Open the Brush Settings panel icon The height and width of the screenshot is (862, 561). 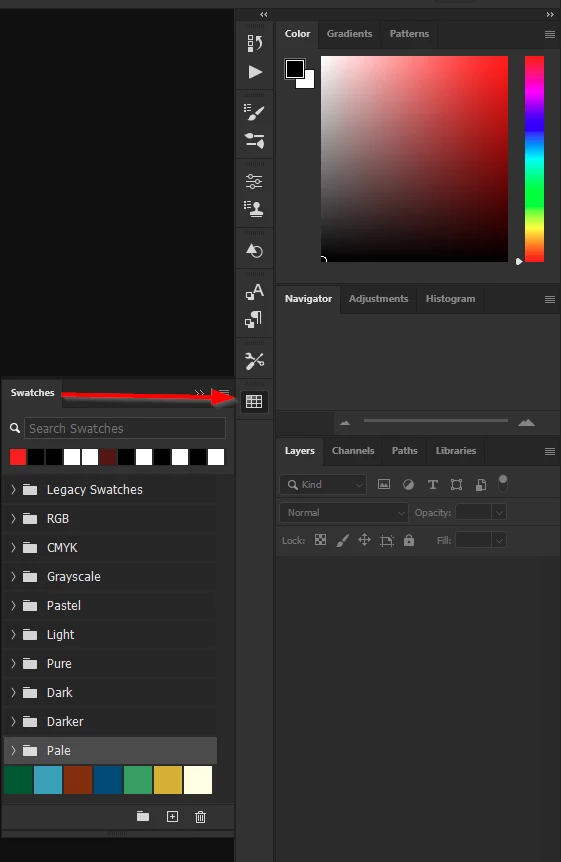(x=254, y=112)
